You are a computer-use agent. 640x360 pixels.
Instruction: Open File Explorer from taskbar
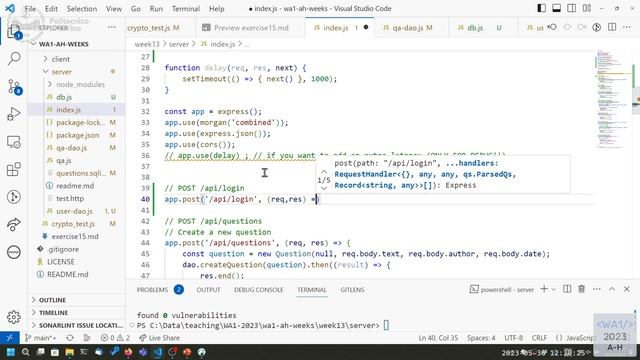[69, 352]
